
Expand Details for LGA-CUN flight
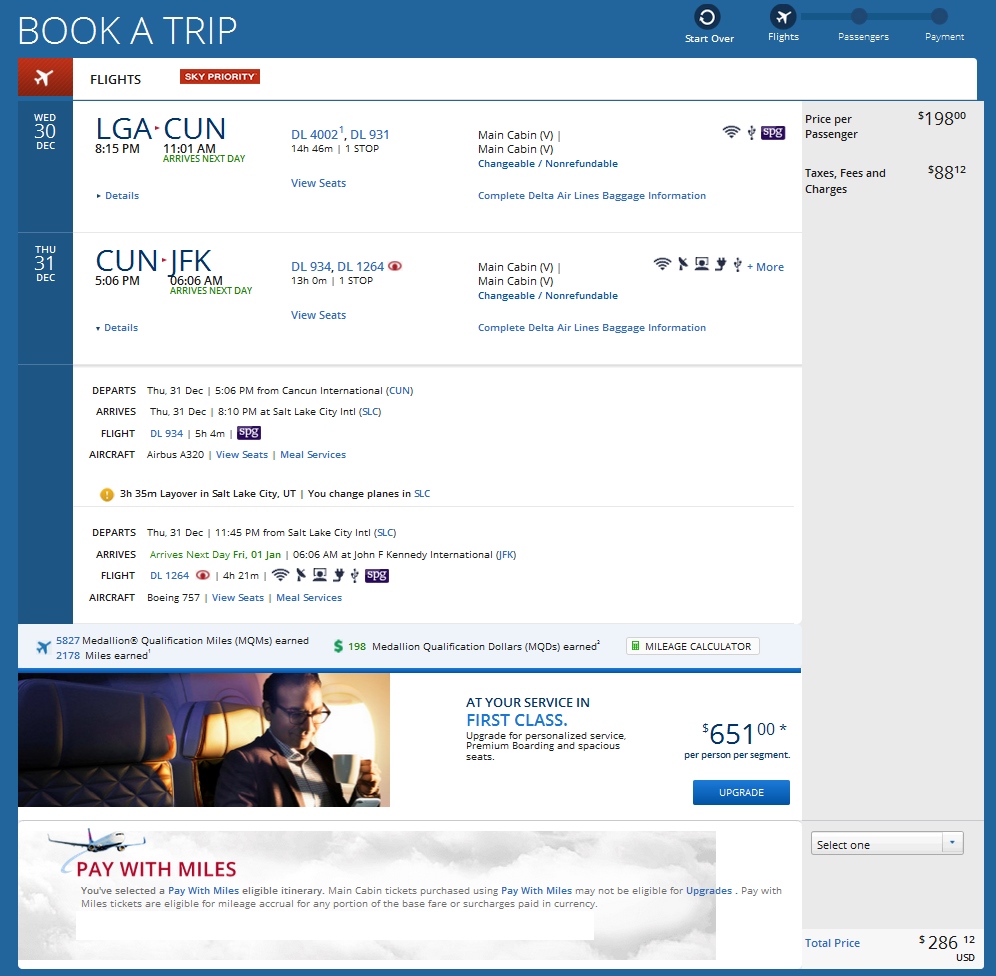[118, 196]
